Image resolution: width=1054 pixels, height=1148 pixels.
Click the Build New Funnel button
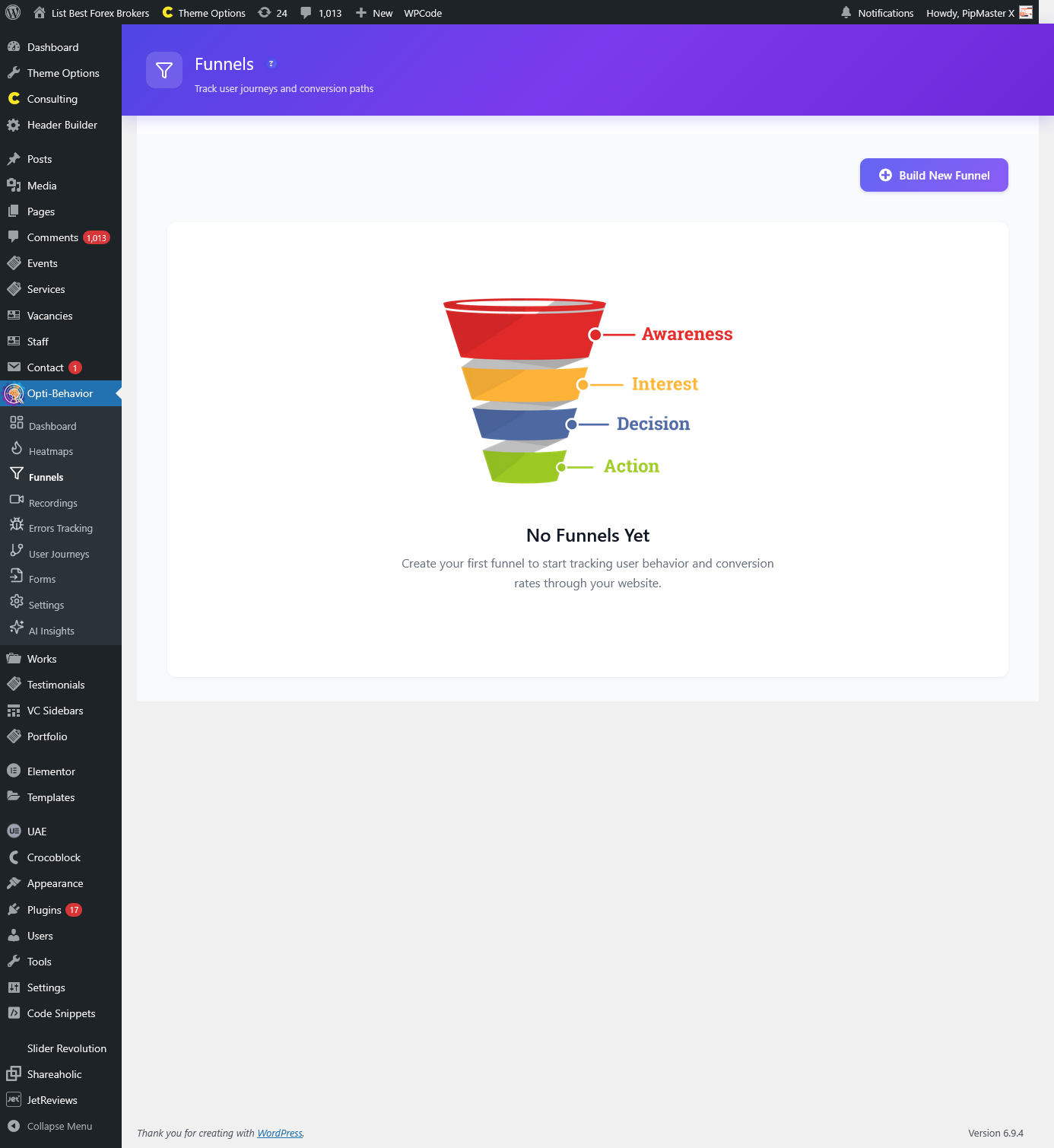pos(934,174)
